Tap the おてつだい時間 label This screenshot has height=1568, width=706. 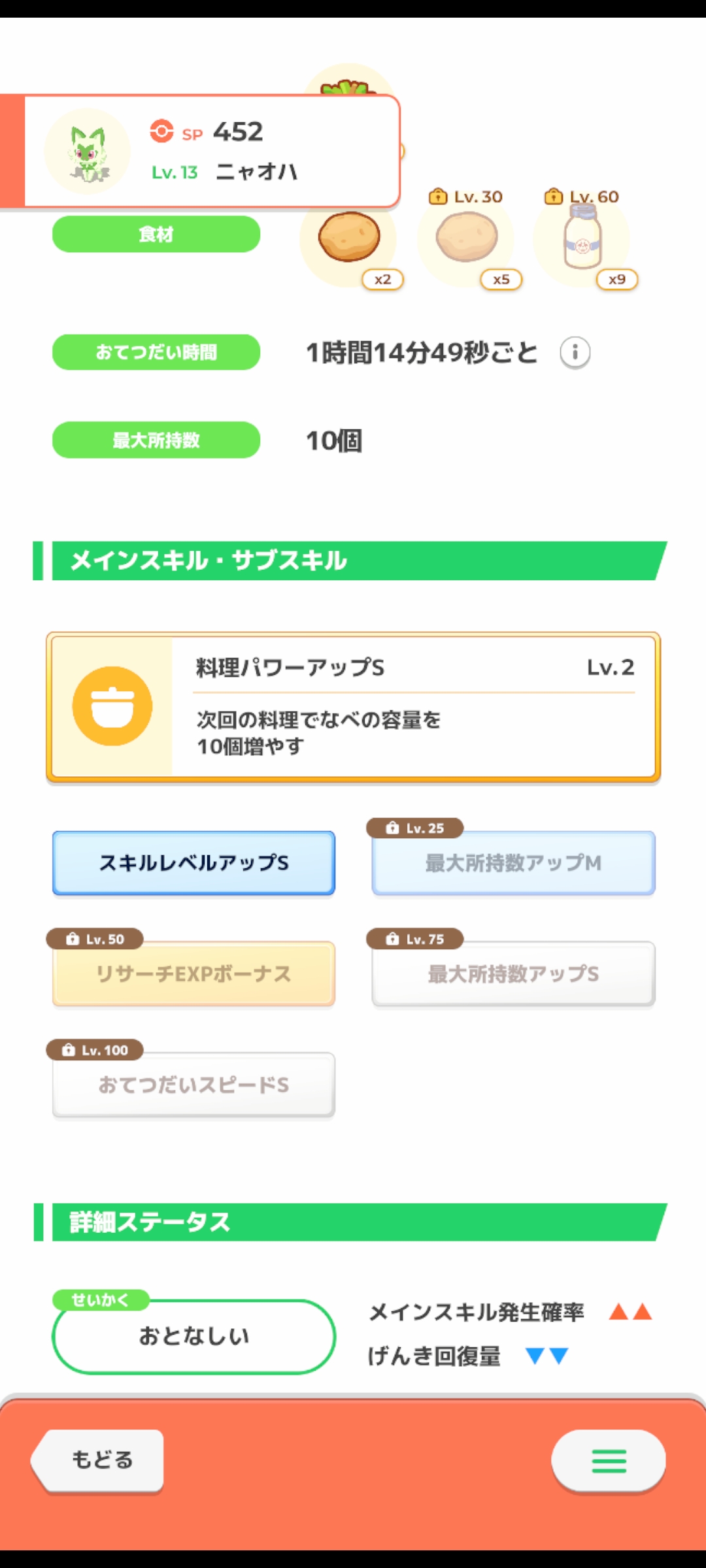(156, 352)
